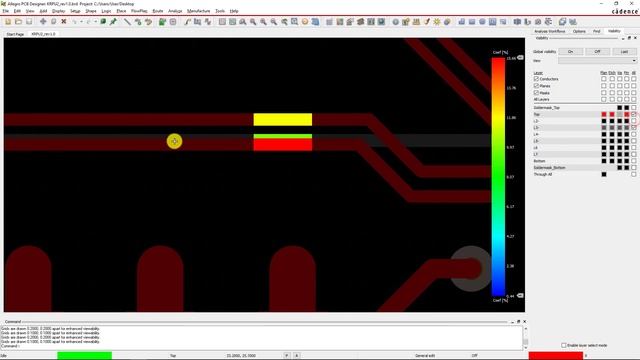Click the top handle of coefficient color scale
This screenshot has height=360, width=640.
click(x=520, y=58)
